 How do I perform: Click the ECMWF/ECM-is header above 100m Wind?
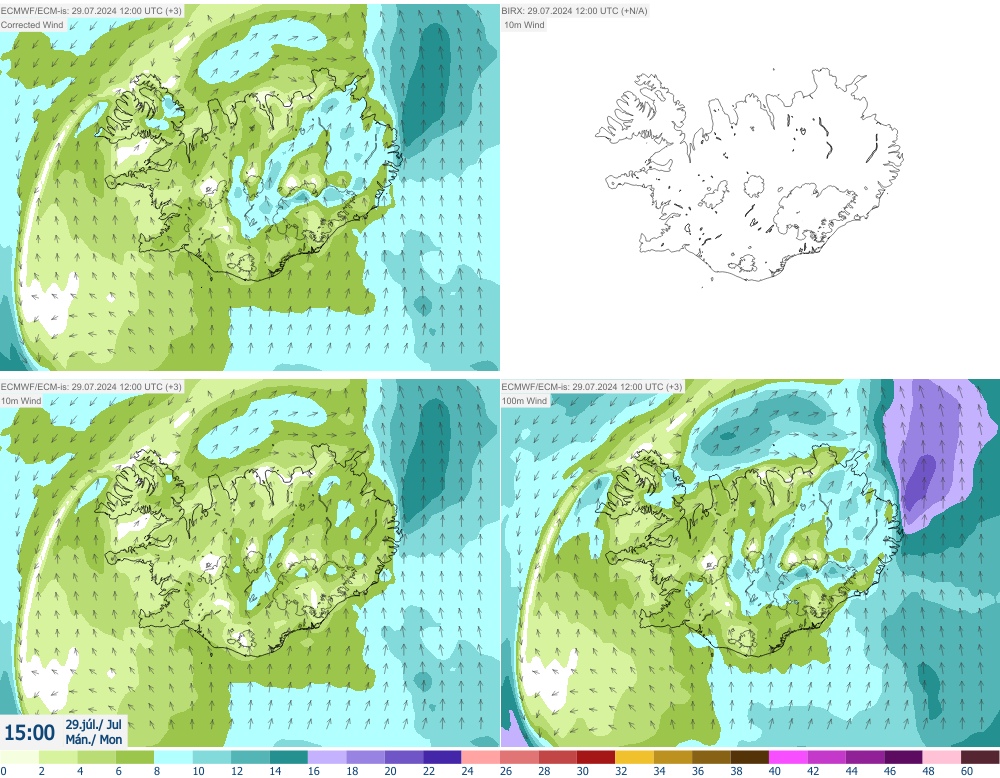click(x=592, y=386)
